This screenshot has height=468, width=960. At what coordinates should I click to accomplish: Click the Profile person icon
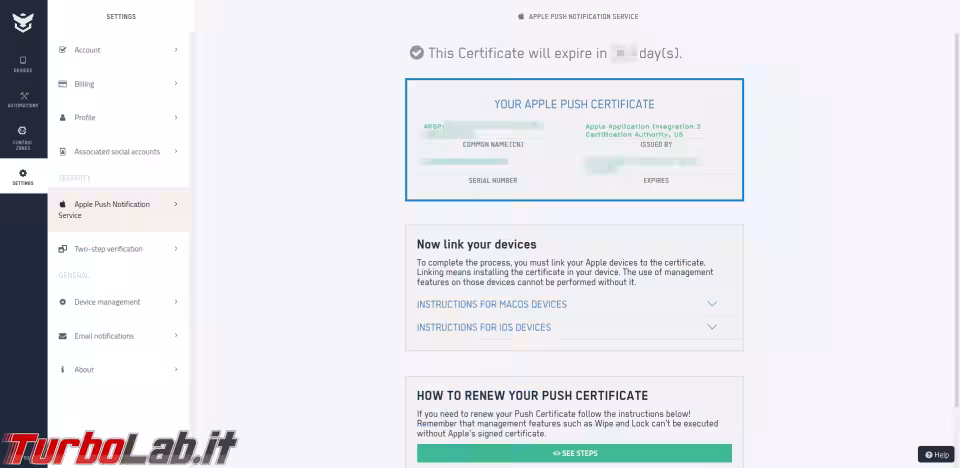coord(62,118)
